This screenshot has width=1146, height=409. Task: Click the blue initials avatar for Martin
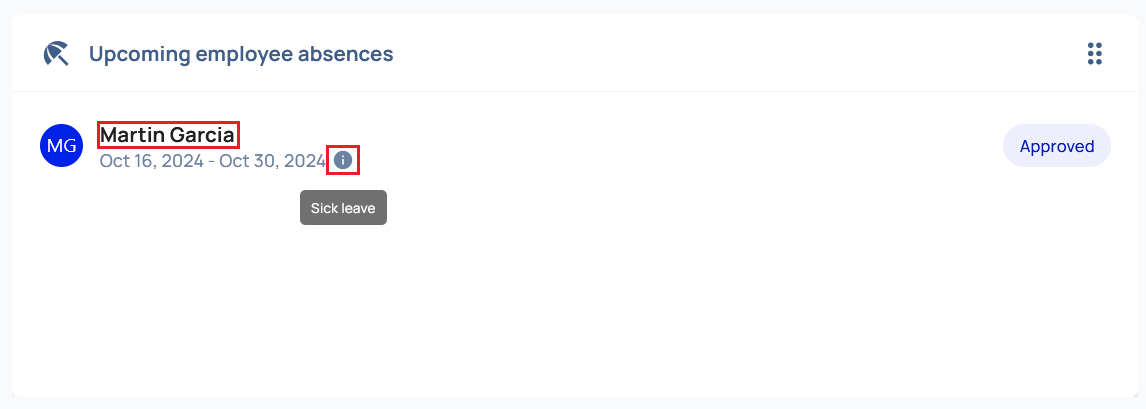coord(61,145)
